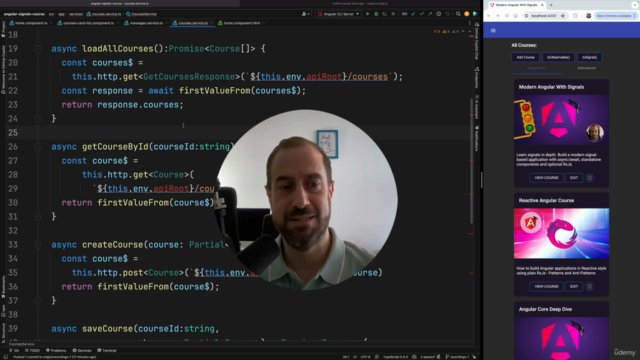Open the git branch widget in status bar
This screenshot has width=640, height=360.
point(458,357)
